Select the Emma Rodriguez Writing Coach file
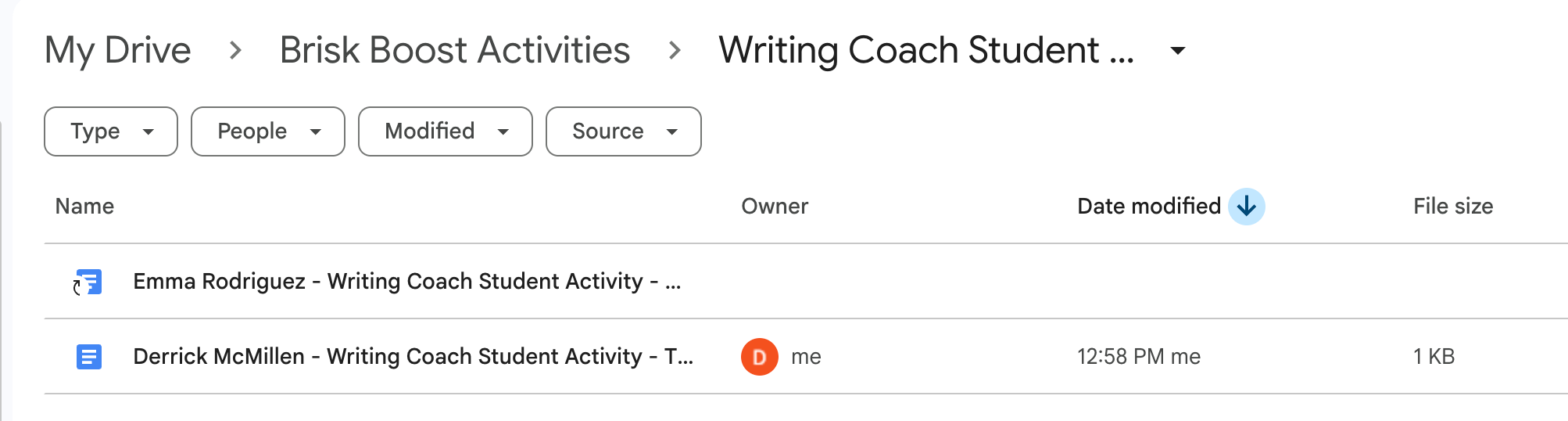 tap(806, 282)
